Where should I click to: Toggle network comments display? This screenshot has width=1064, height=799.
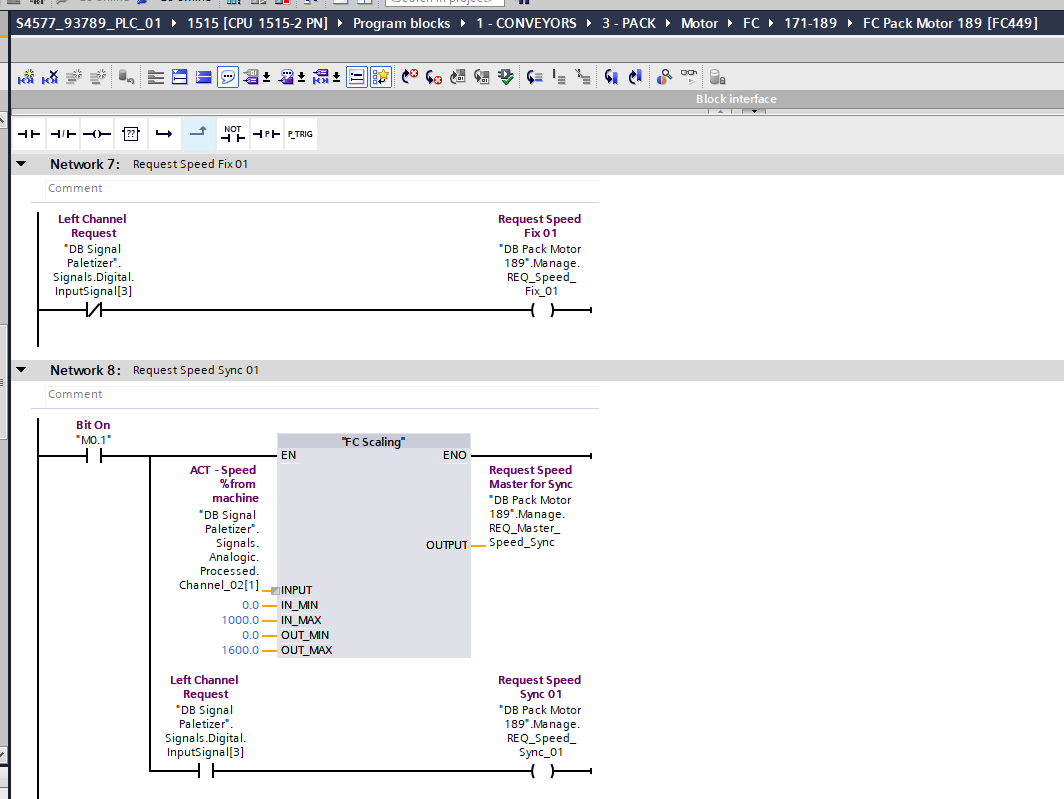(357, 77)
